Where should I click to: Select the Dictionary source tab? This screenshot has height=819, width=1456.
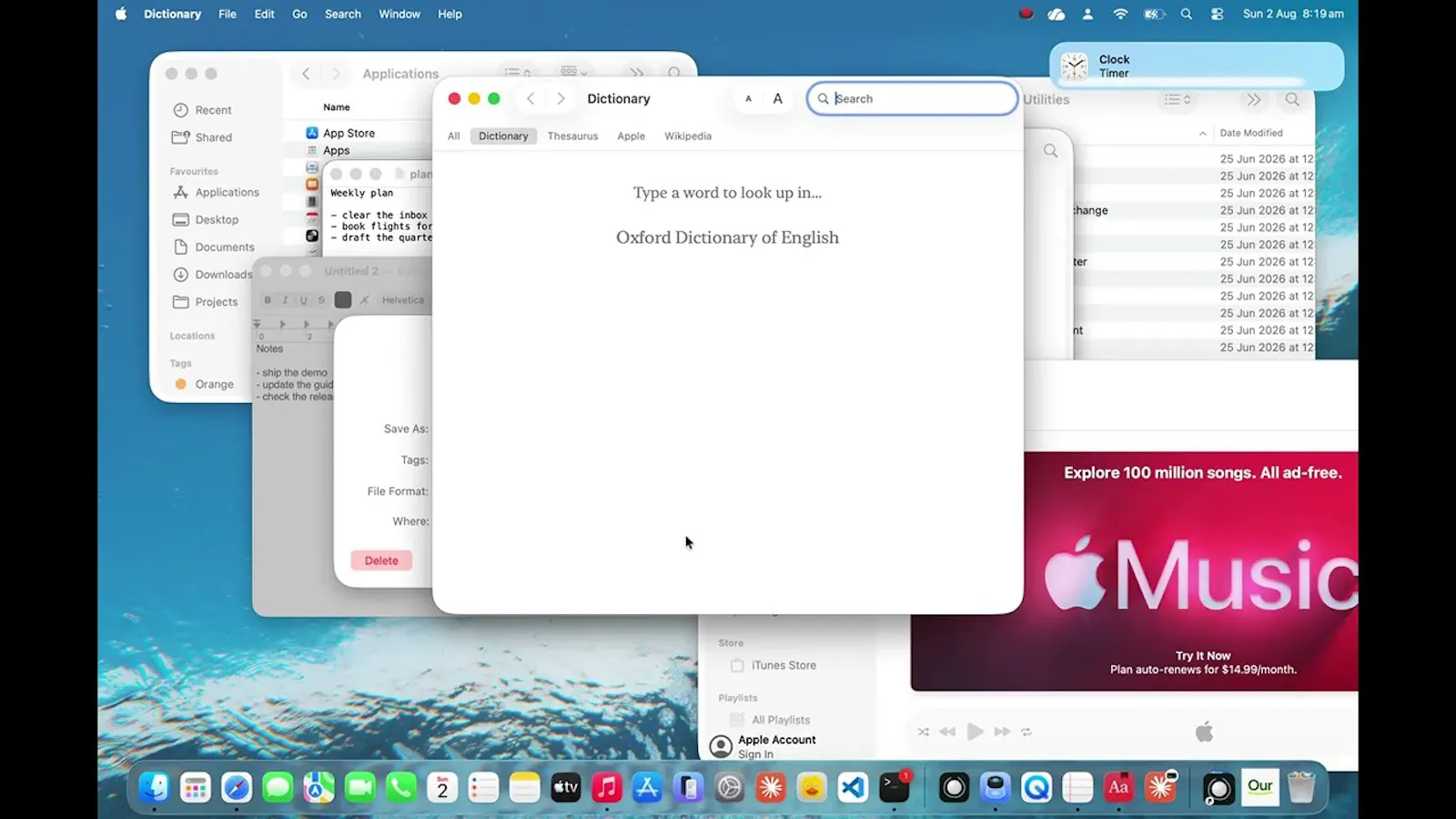point(503,136)
